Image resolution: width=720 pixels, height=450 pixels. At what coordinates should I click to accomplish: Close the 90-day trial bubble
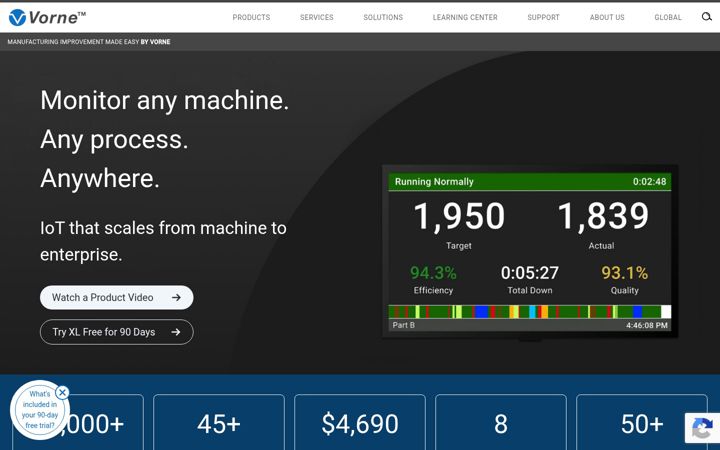[62, 393]
